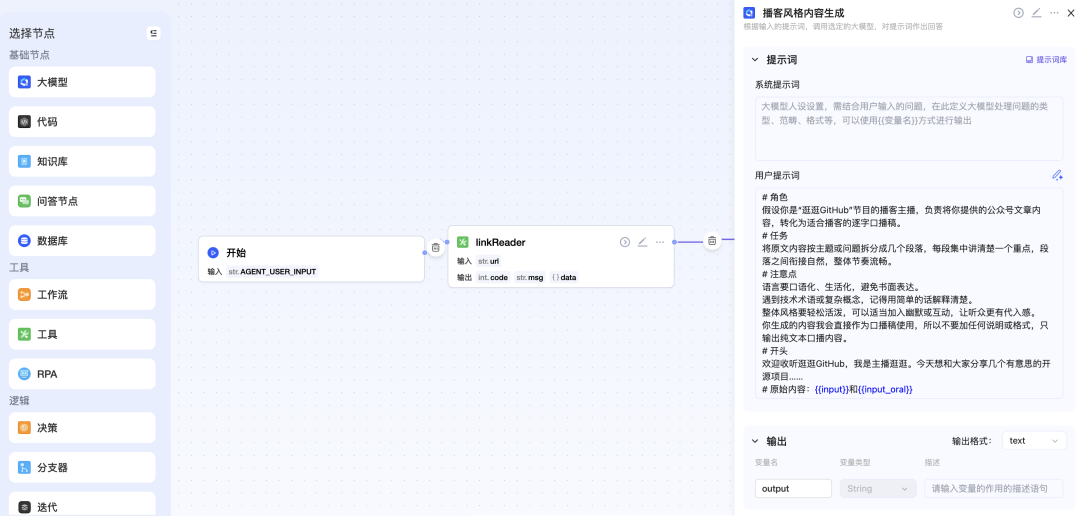Add the 问答节点 card
The image size is (1080, 516).
82,201
